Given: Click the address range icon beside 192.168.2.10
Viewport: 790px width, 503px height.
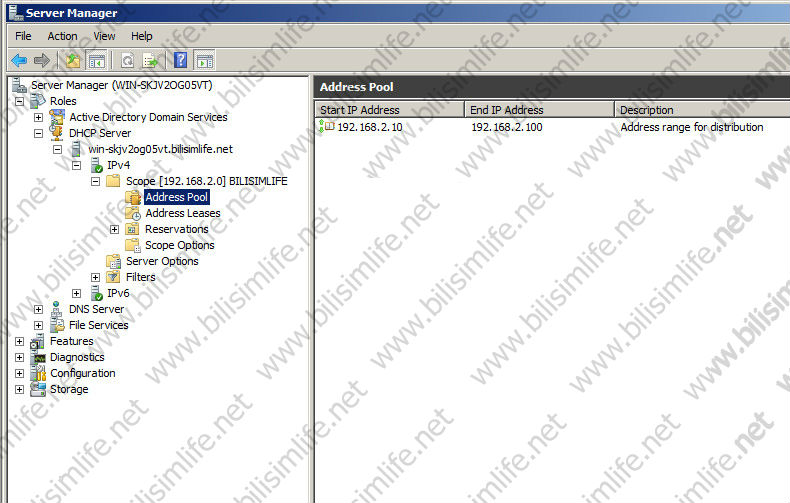Looking at the screenshot, I should pyautogui.click(x=326, y=126).
